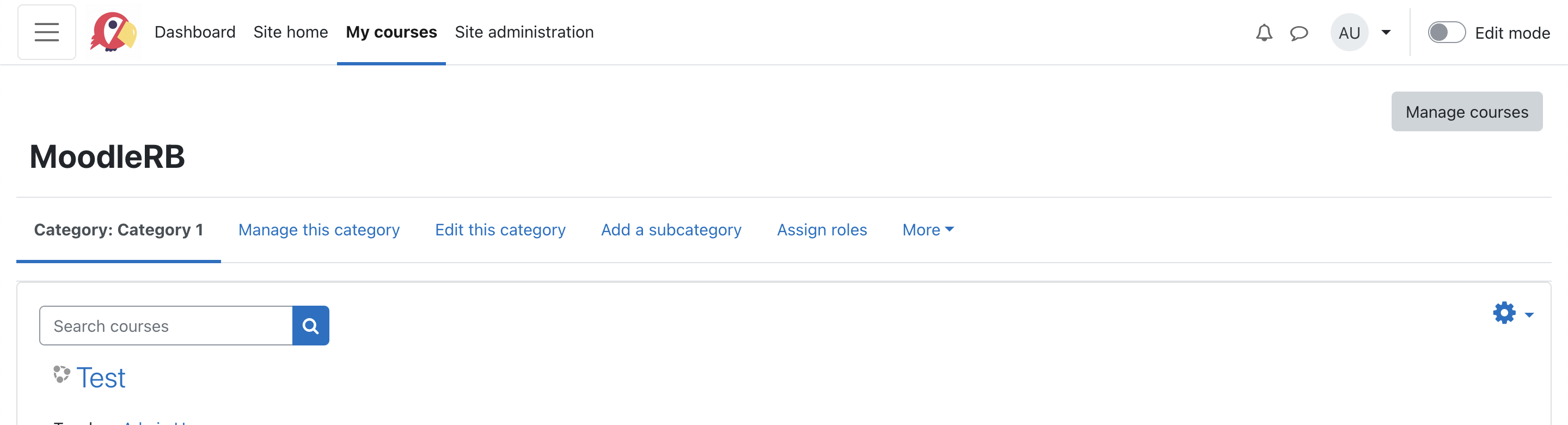Focus the Search courses field
1568x425 pixels.
tap(166, 326)
